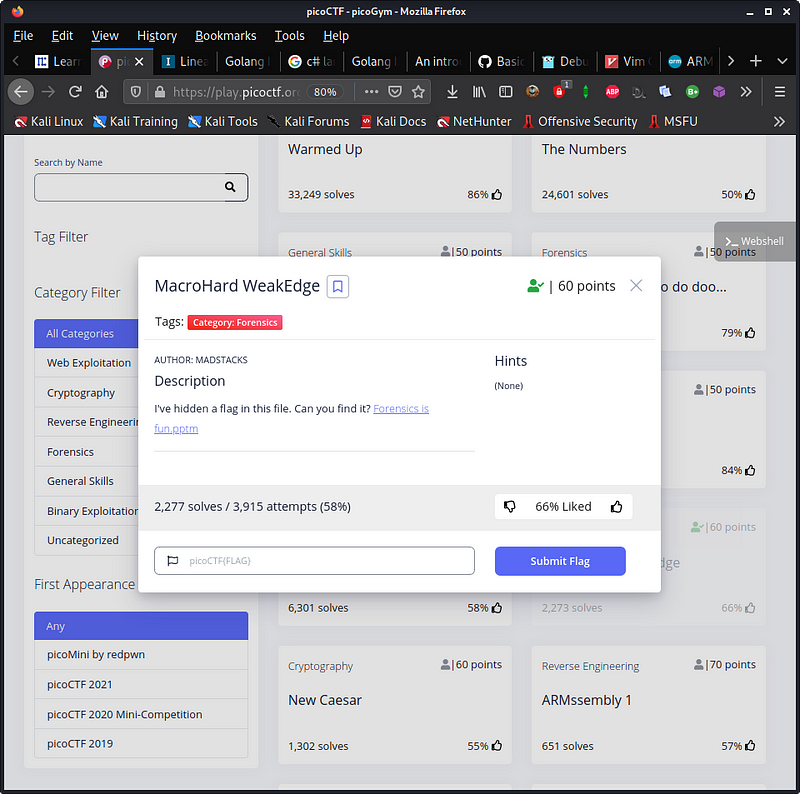Image resolution: width=800 pixels, height=794 pixels.
Task: Like the challenge with the thumbs up
Action: point(617,507)
